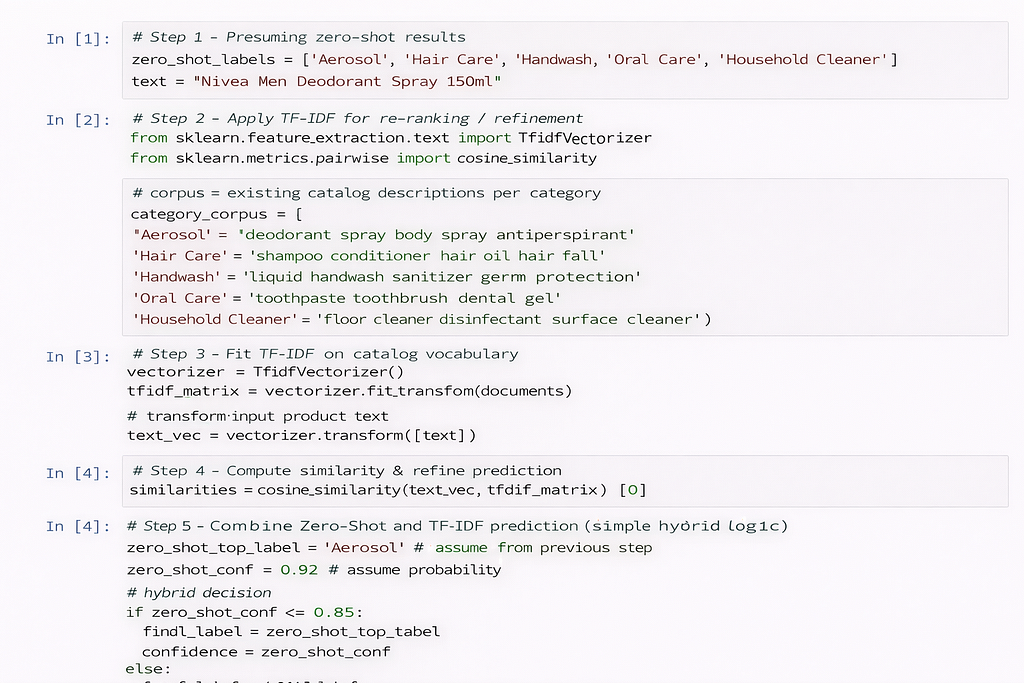
Task: Click the vectorizer = TfidfVectorizer() line
Action: [x=265, y=372]
